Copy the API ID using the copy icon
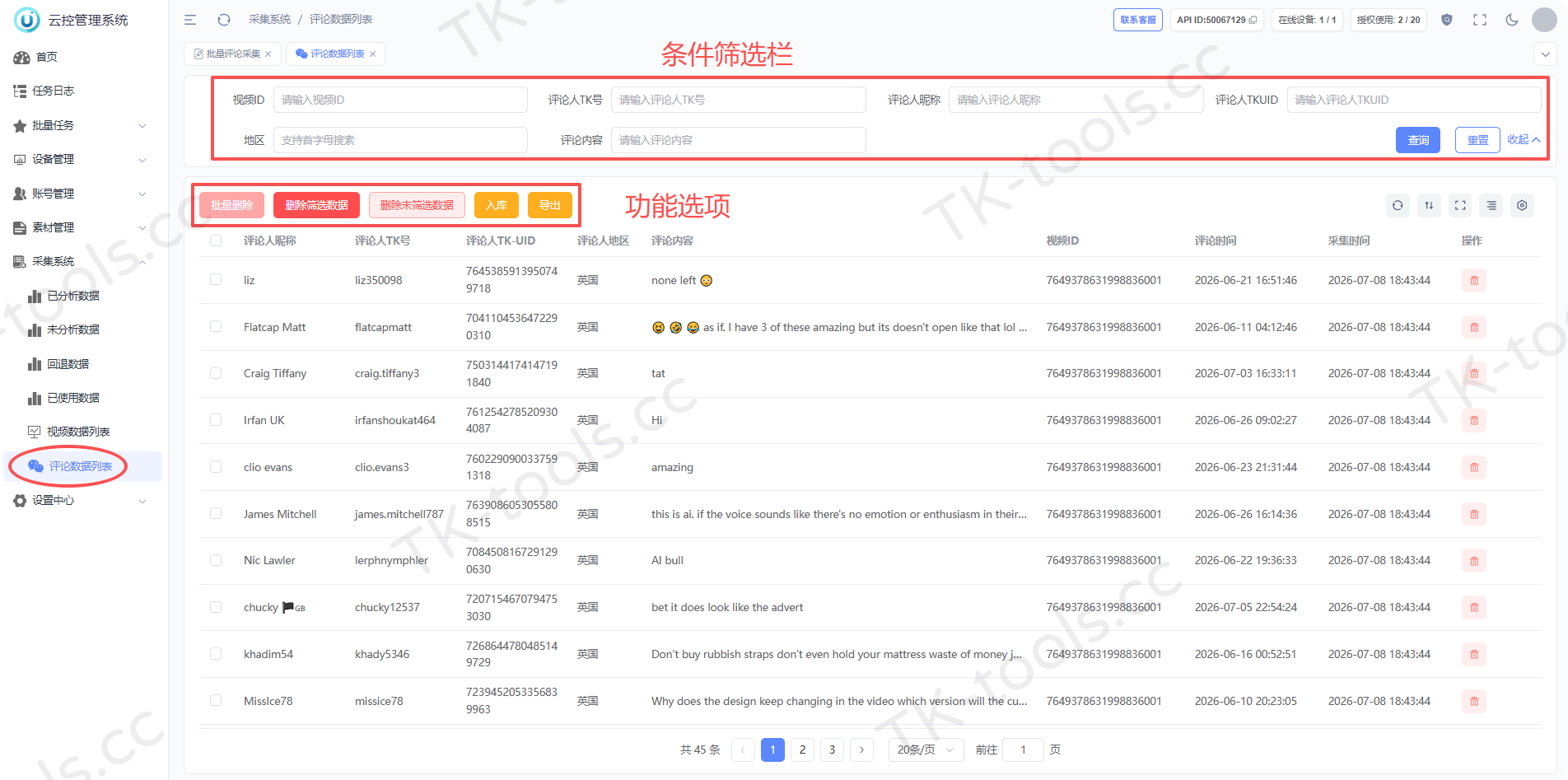The height and width of the screenshot is (780, 1568). [x=1253, y=20]
